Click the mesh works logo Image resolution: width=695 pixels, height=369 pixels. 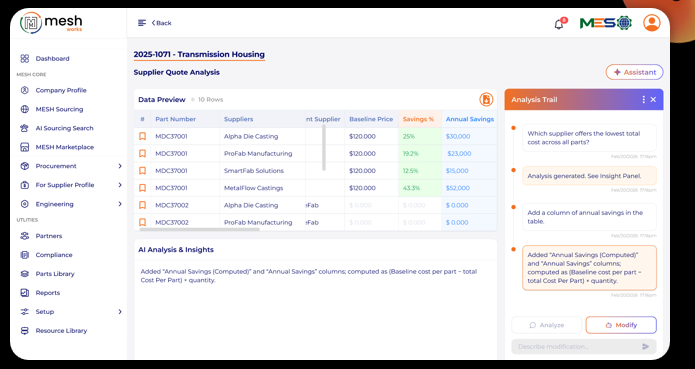51,23
